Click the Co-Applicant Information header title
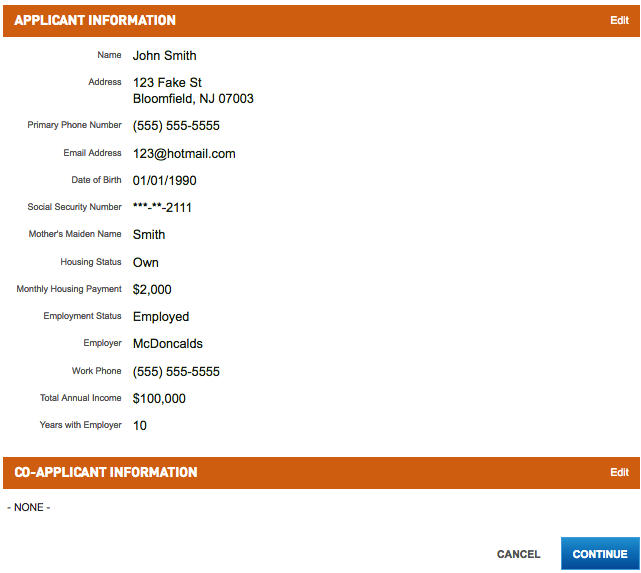Image resolution: width=641 pixels, height=573 pixels. click(106, 472)
